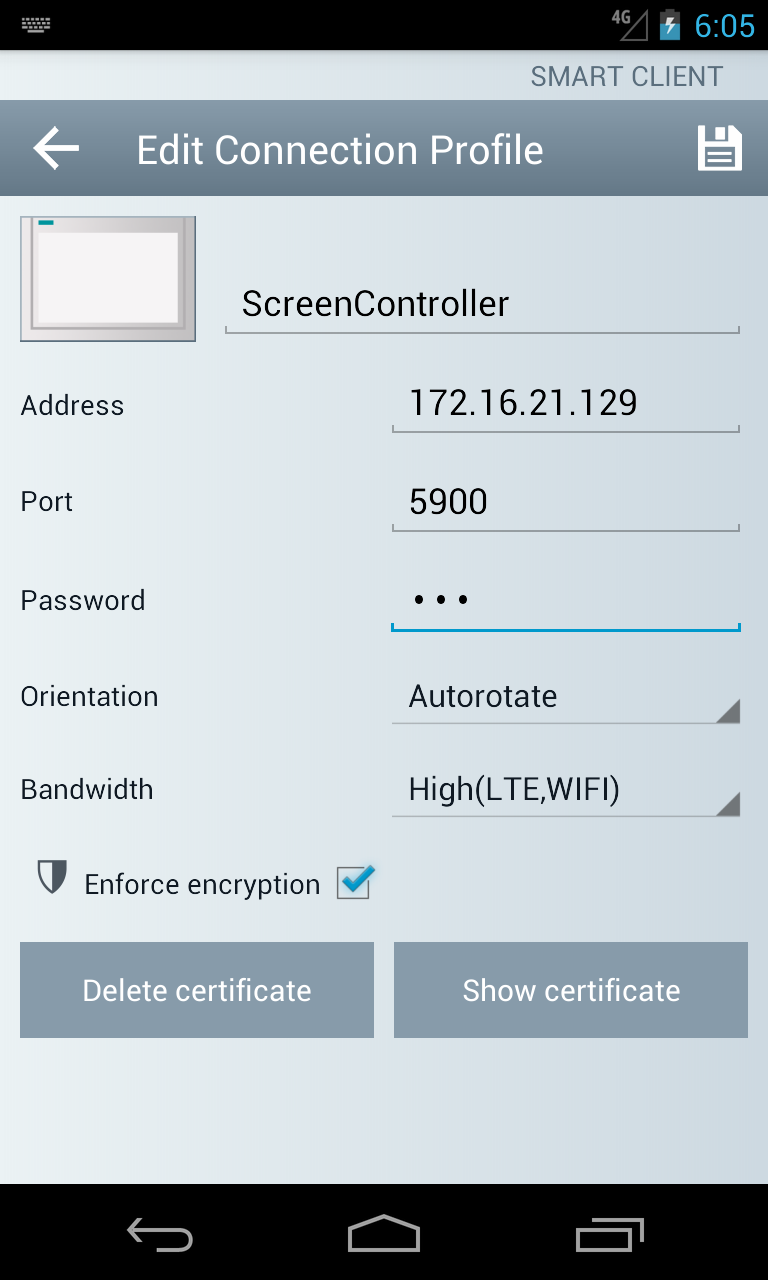Open Bandwidth dropdown showing High(LTE,WIFI)
Screen dimensions: 768x1280
(565, 791)
